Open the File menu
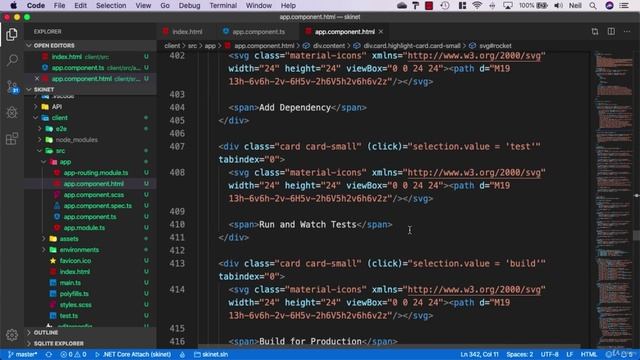The image size is (640, 360). click(x=59, y=5)
